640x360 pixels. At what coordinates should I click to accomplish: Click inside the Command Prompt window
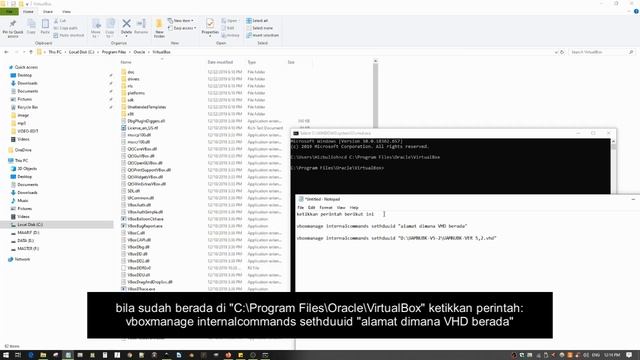(450, 166)
